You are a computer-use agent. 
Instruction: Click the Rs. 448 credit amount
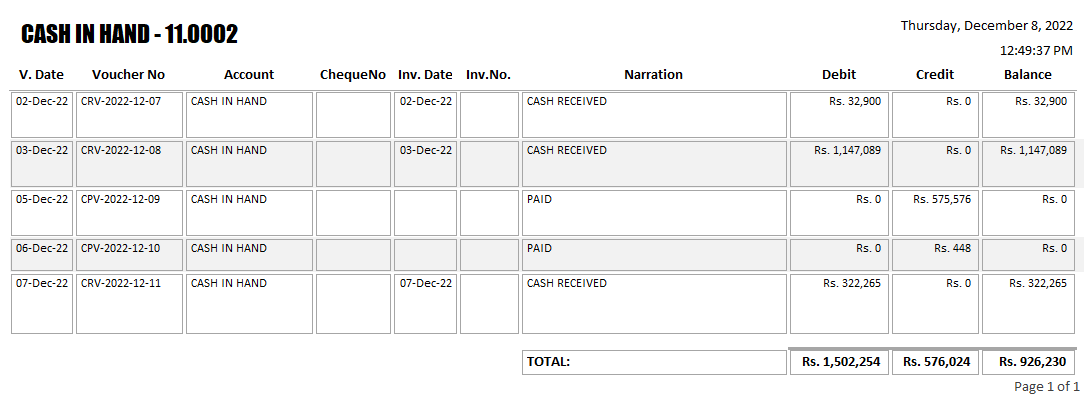(952, 248)
